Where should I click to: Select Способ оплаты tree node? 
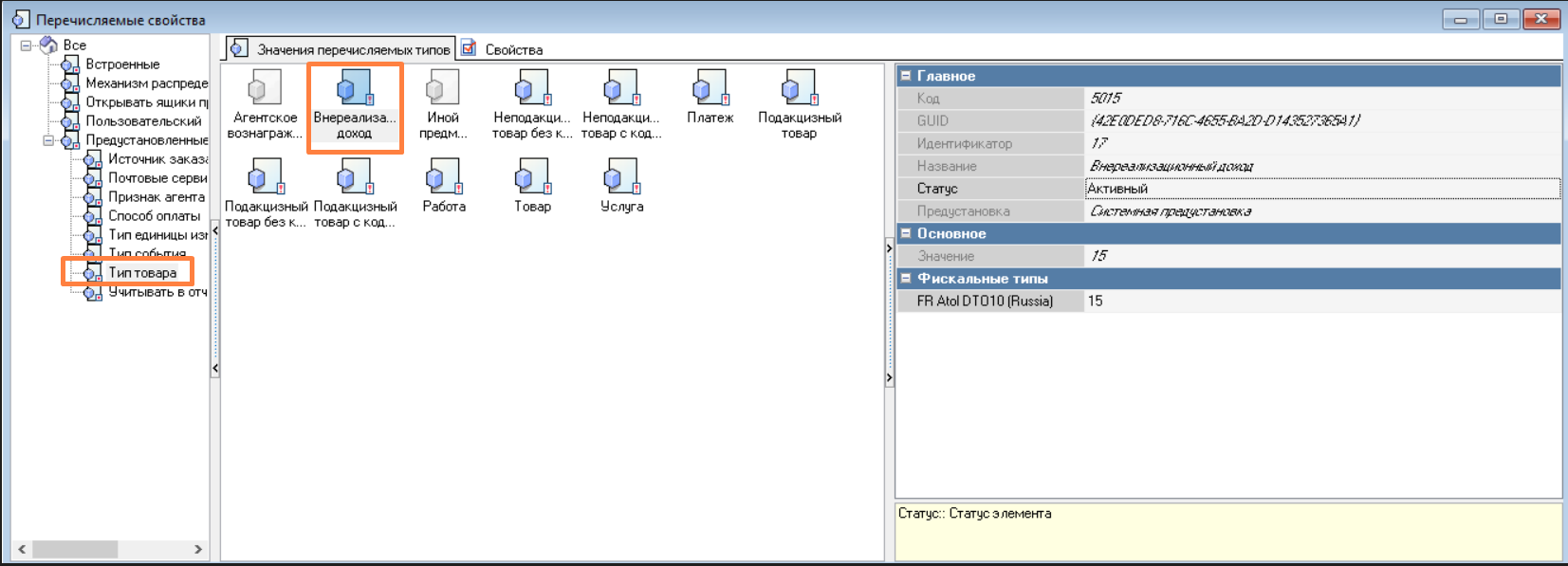[x=154, y=216]
